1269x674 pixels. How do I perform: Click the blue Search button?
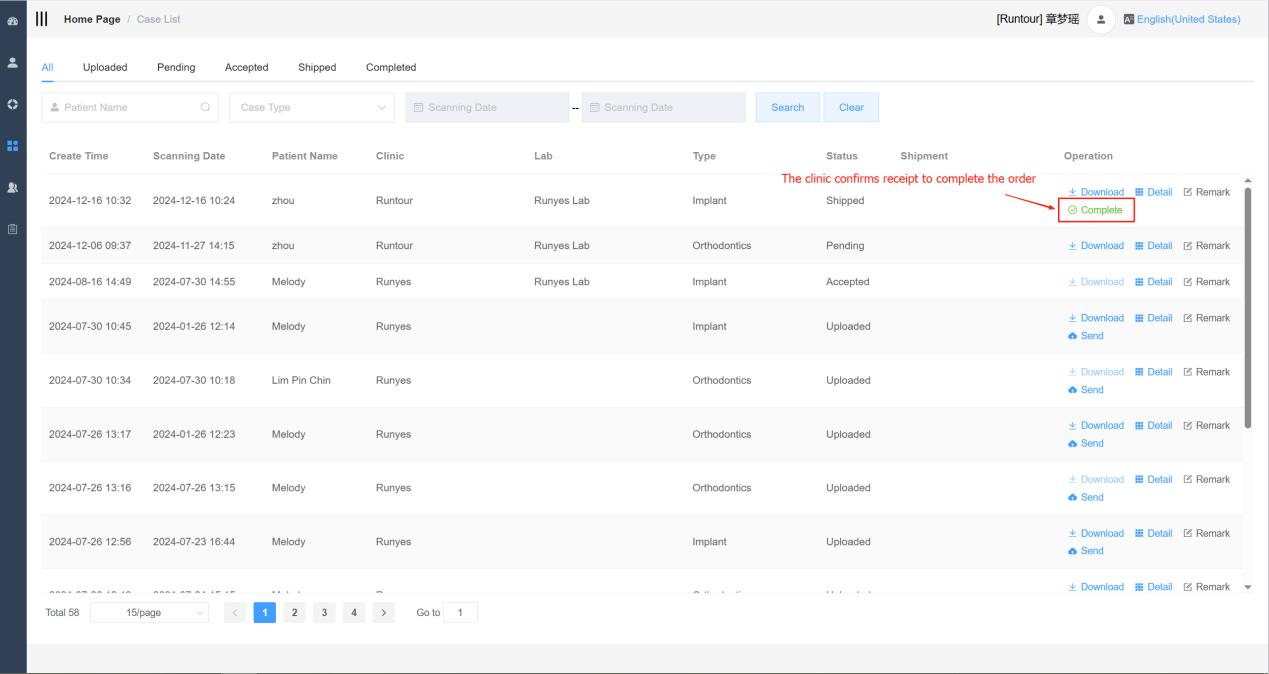(x=788, y=108)
